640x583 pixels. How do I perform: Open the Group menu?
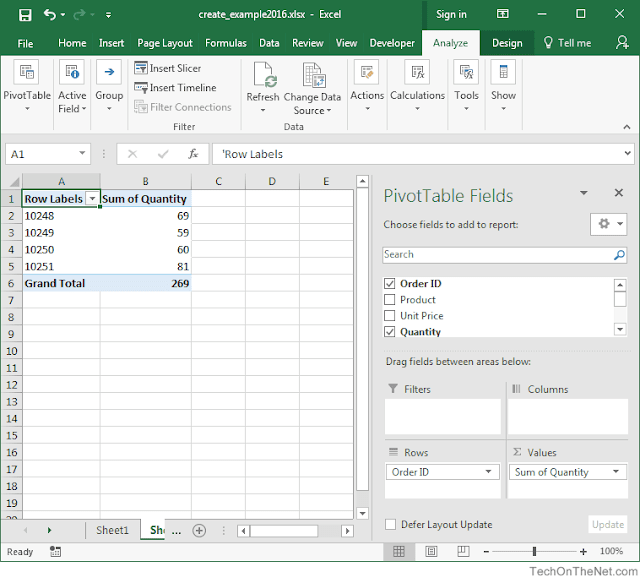tap(109, 86)
